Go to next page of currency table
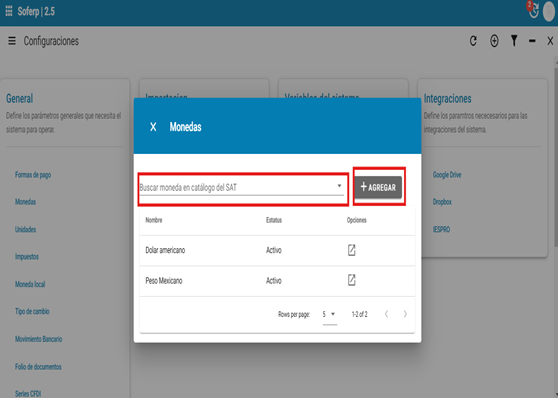 [405, 314]
